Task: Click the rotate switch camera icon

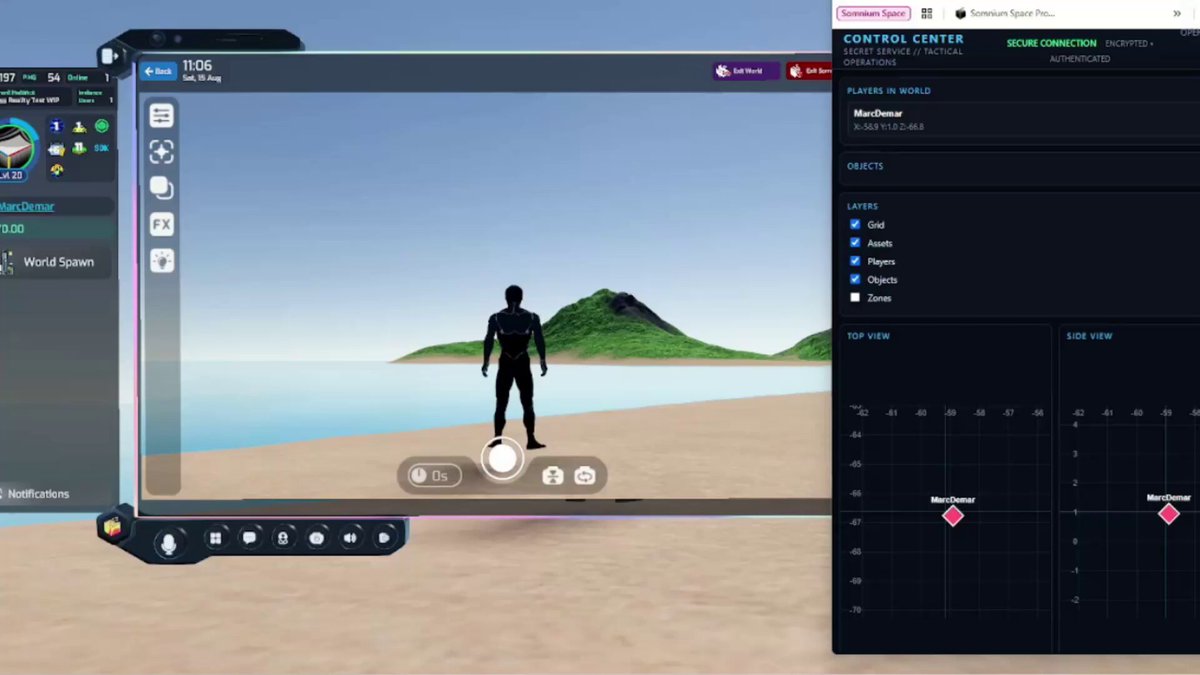Action: pyautogui.click(x=585, y=476)
